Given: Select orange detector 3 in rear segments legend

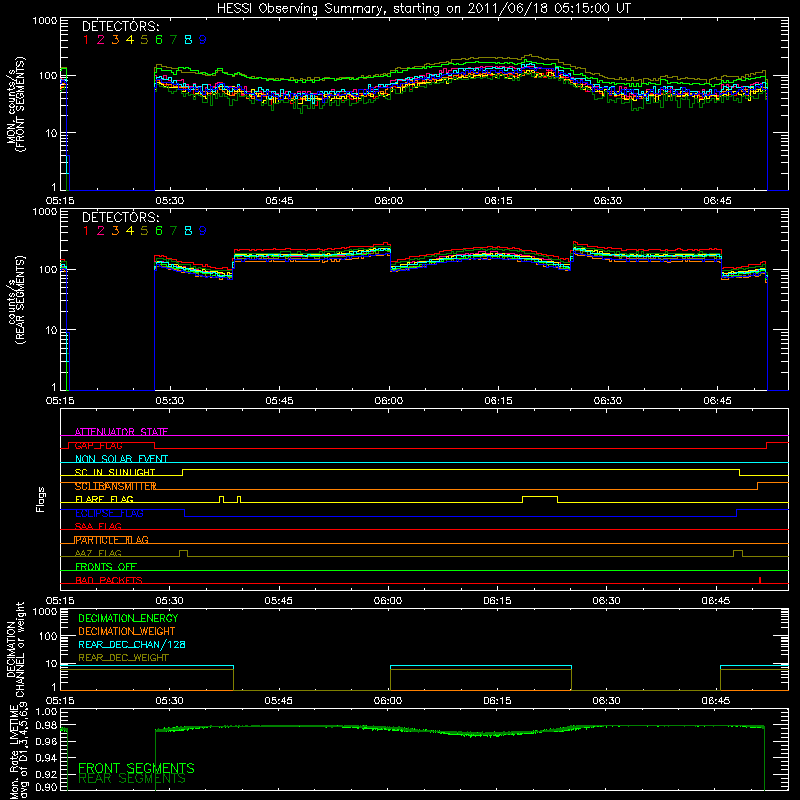Looking at the screenshot, I should [x=115, y=231].
